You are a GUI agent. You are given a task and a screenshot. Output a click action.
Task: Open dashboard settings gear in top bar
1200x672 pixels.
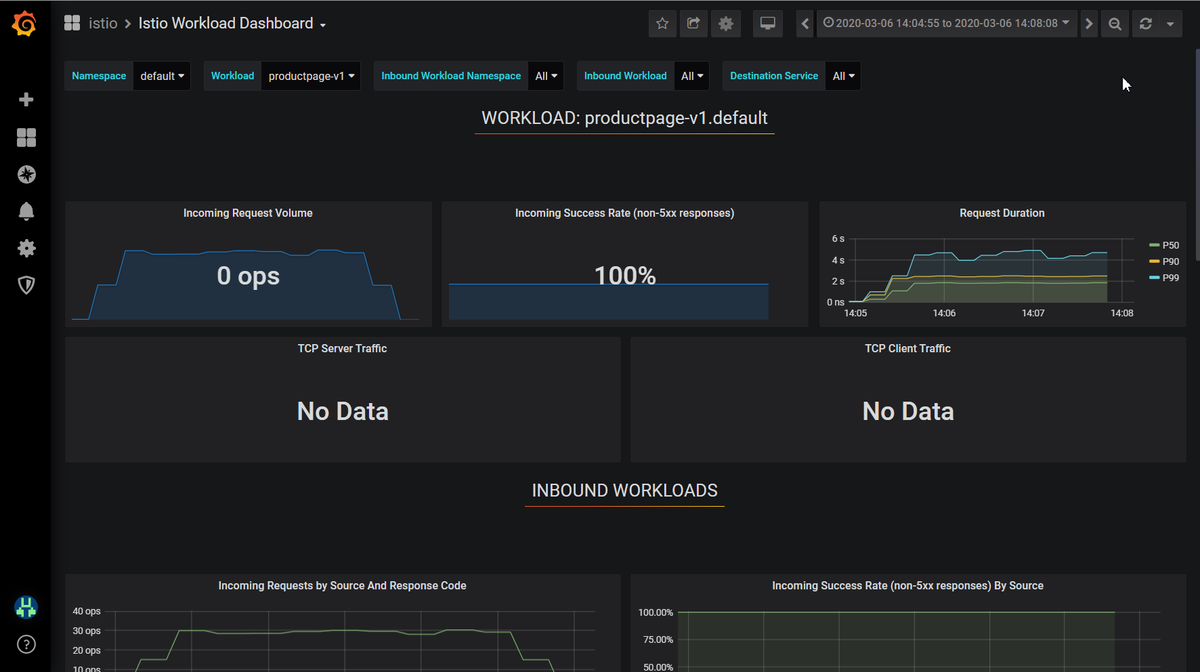tap(726, 24)
